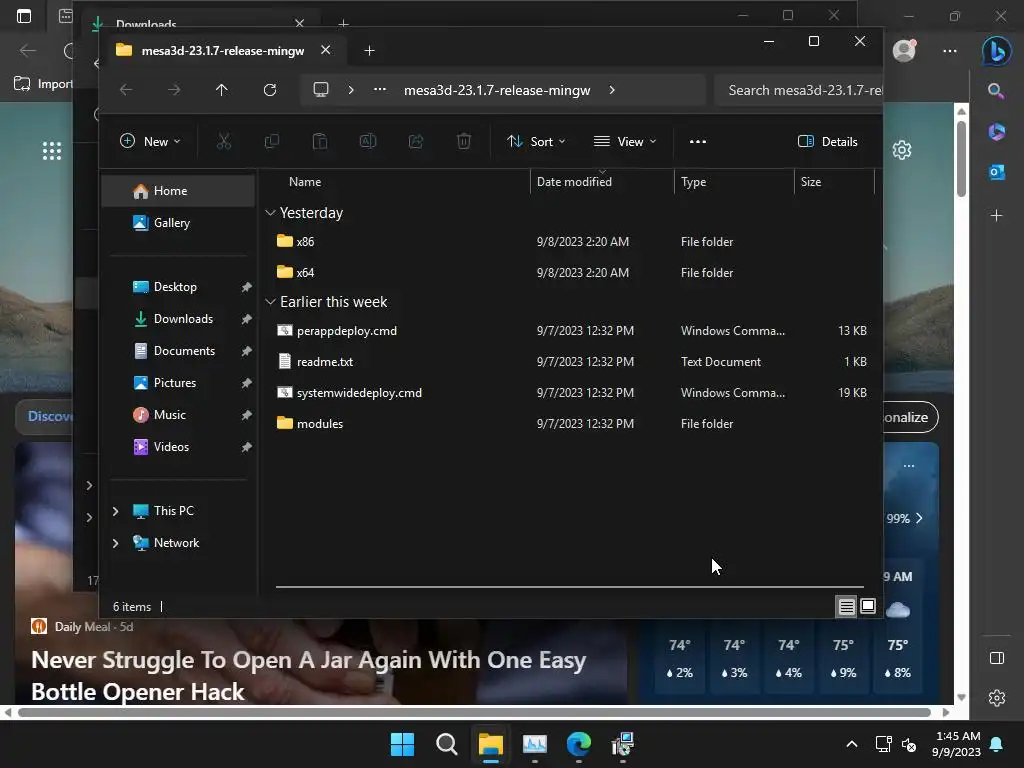Click the Copy icon in Explorer toolbar

[272, 141]
